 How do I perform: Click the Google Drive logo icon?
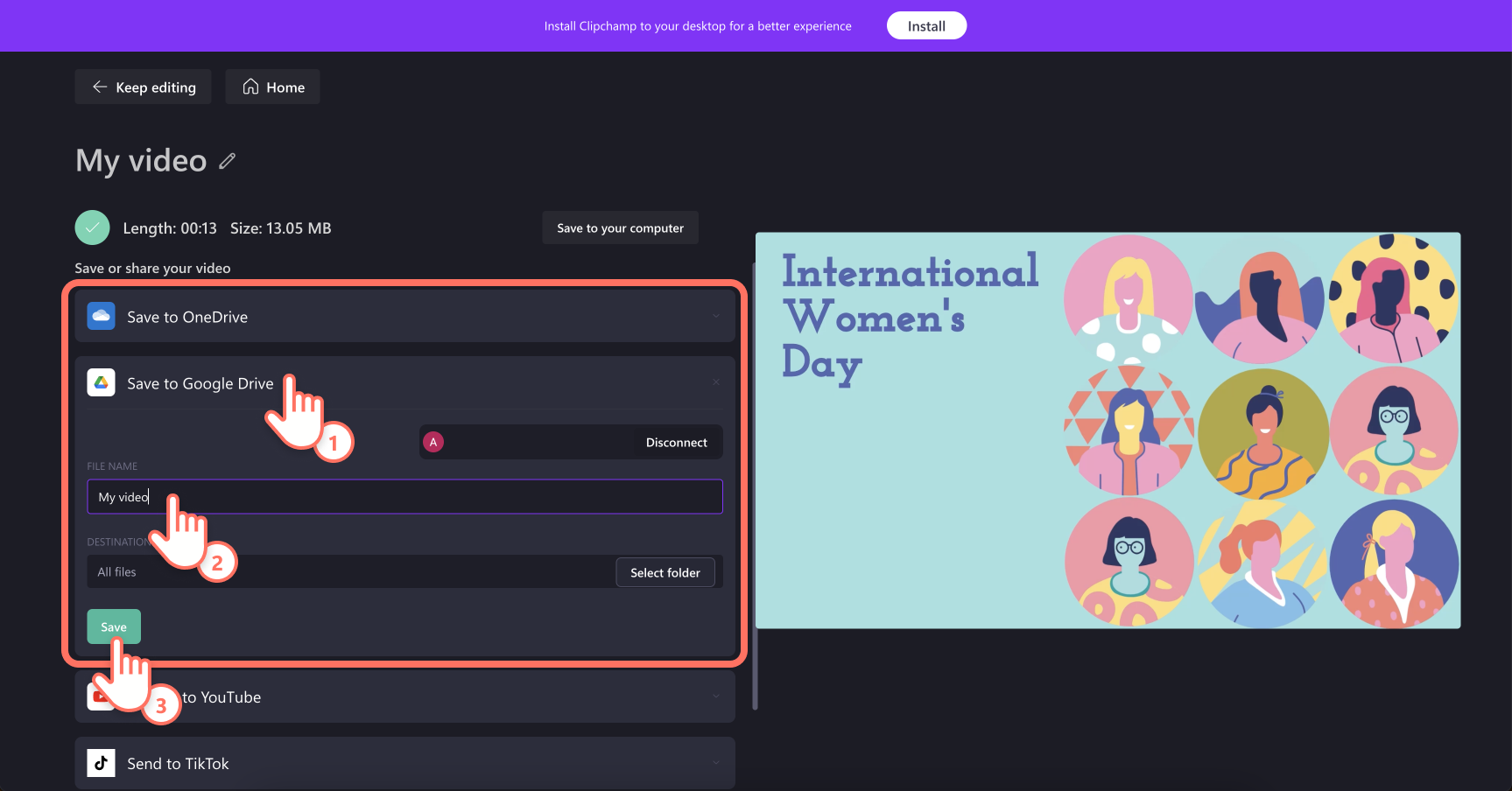(x=102, y=382)
